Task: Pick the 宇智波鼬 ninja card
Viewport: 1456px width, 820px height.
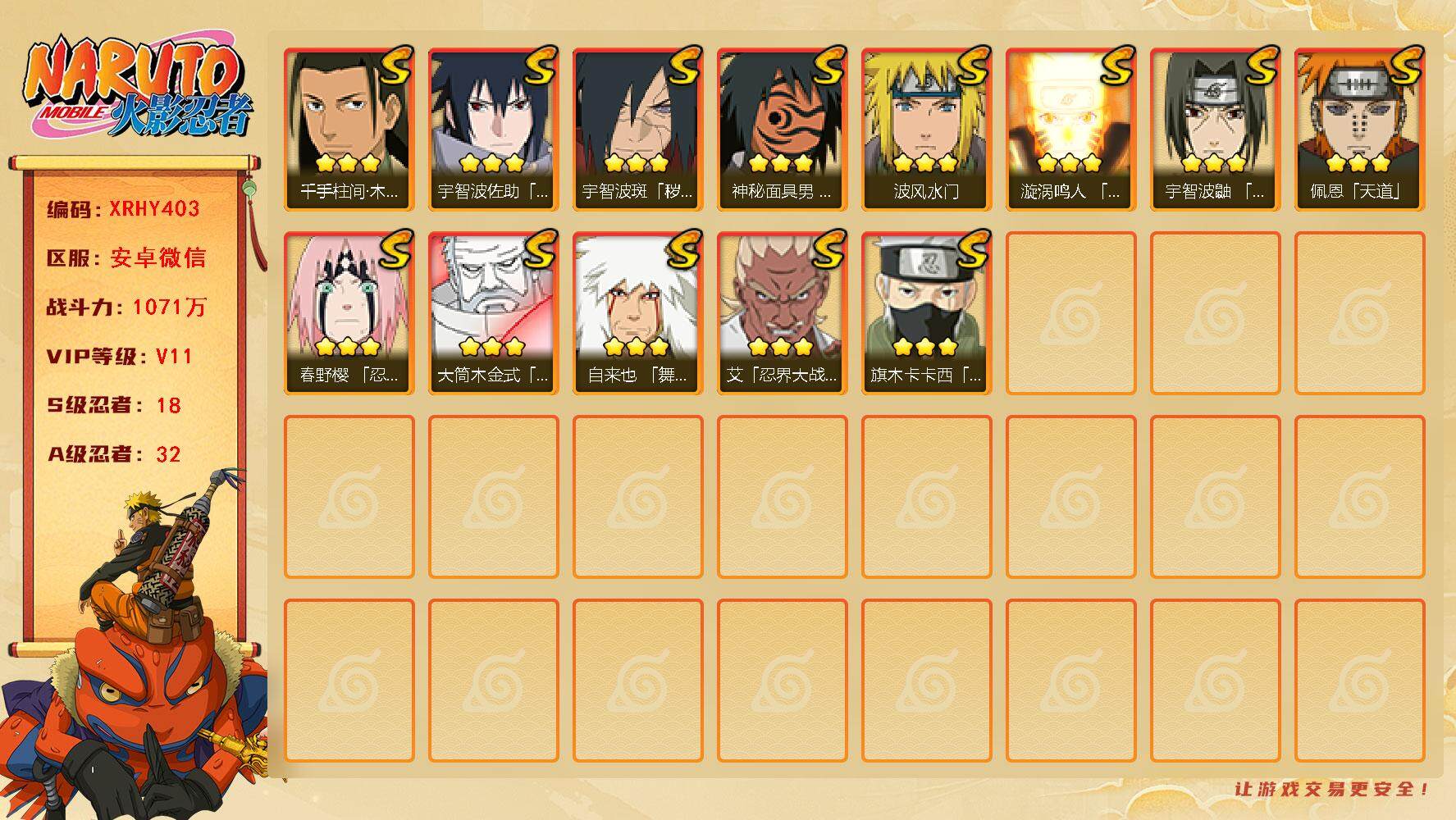Action: 1215,130
